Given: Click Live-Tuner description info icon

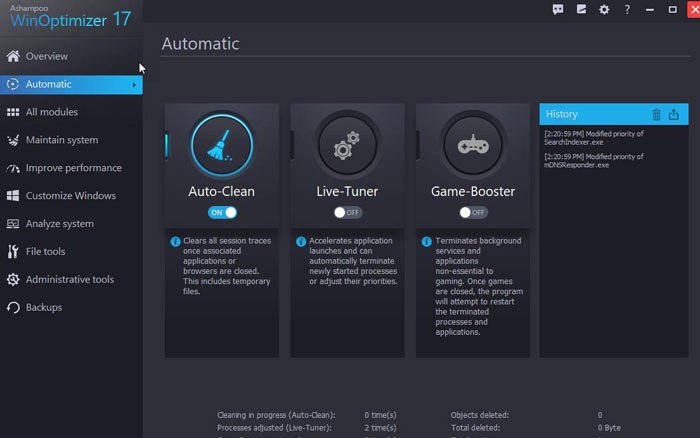Looking at the screenshot, I should pyautogui.click(x=301, y=242).
